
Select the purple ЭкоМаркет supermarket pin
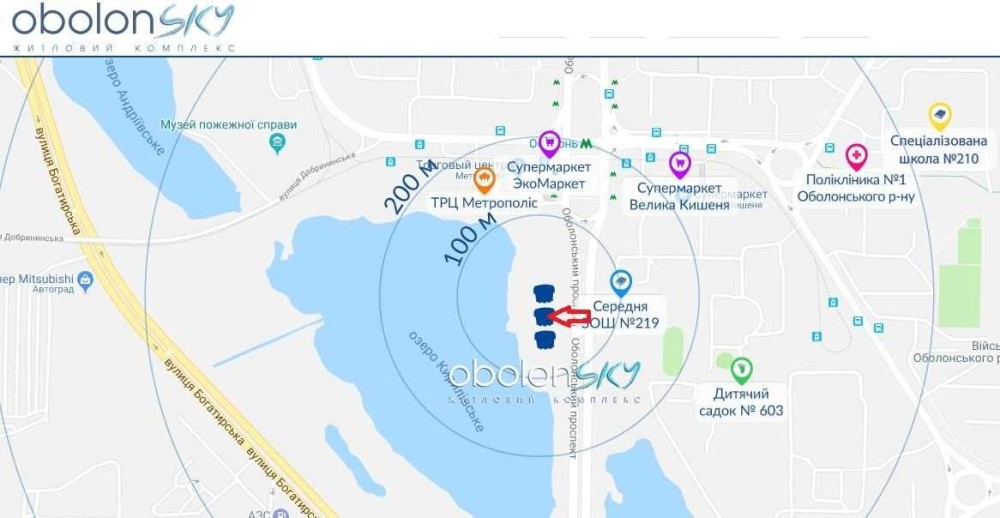coord(549,144)
